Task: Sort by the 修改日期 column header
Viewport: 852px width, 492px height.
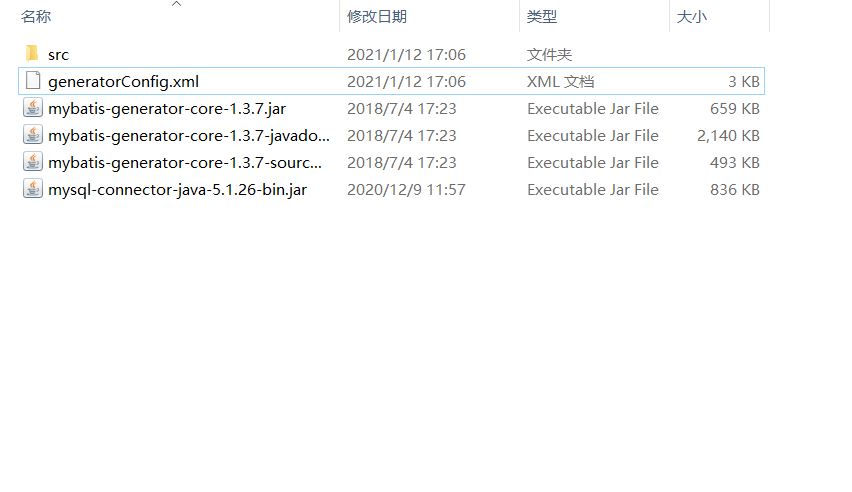Action: tap(377, 17)
